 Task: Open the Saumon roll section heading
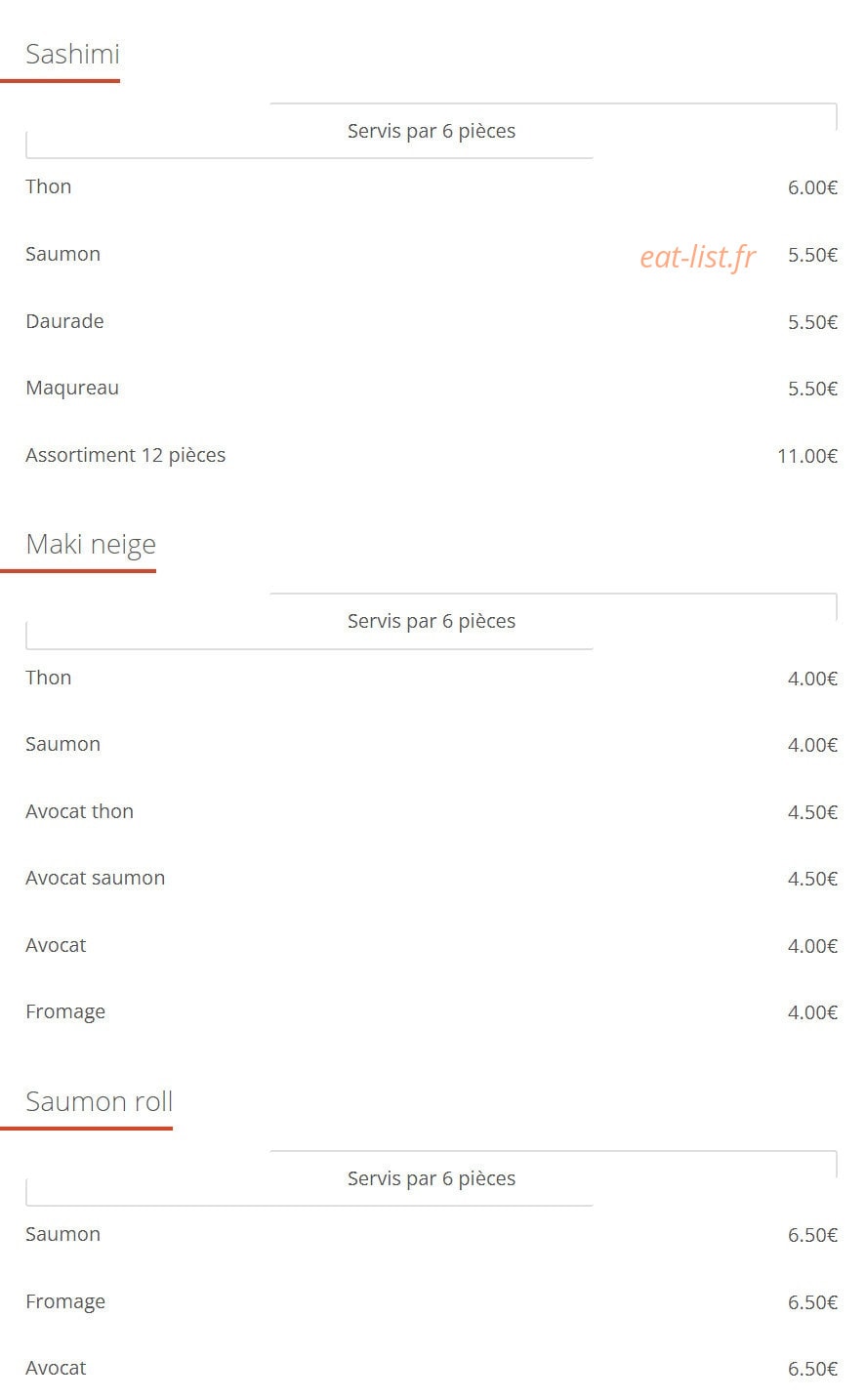click(99, 1101)
